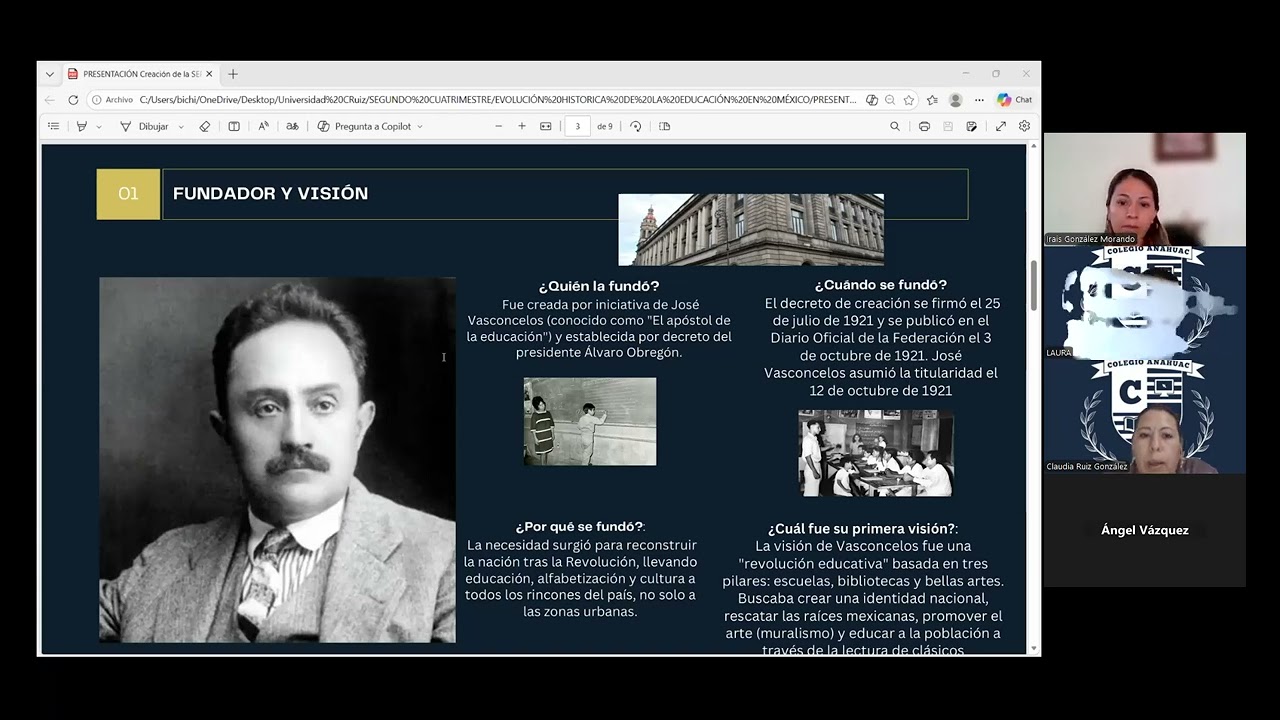
Task: Select the eraser tool
Action: [205, 126]
